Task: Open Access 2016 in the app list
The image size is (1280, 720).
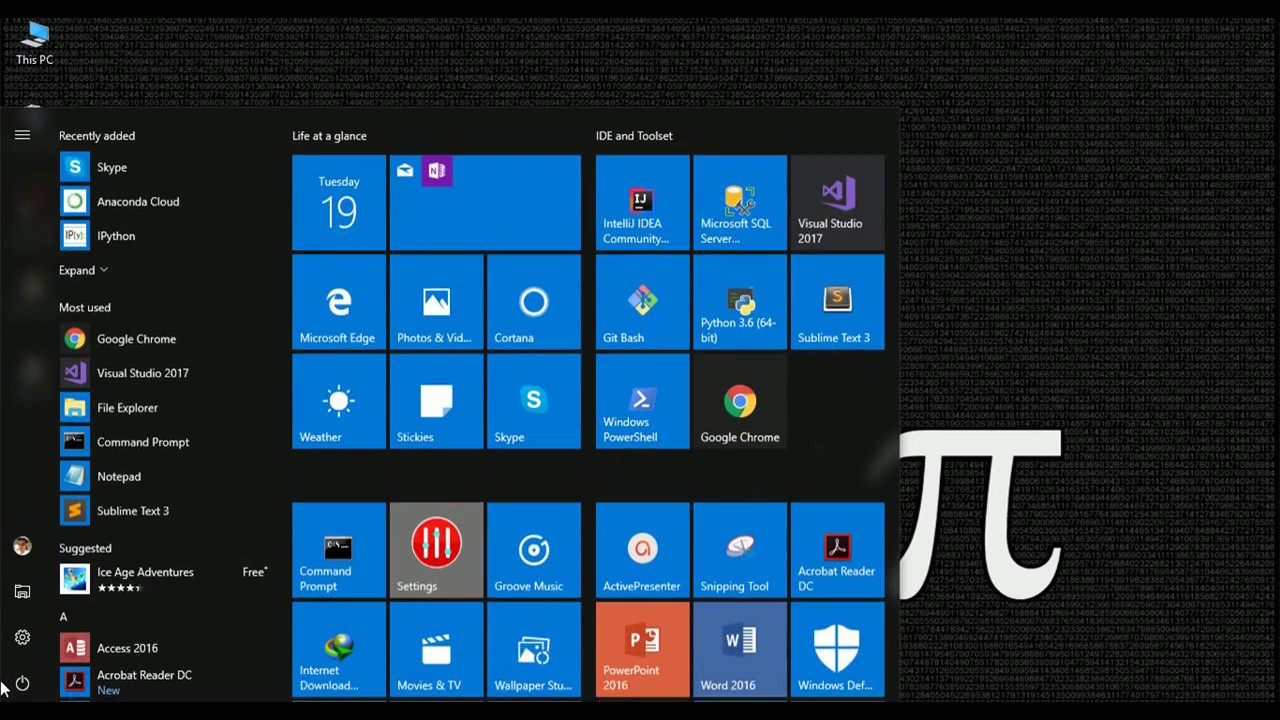Action: pos(164,648)
